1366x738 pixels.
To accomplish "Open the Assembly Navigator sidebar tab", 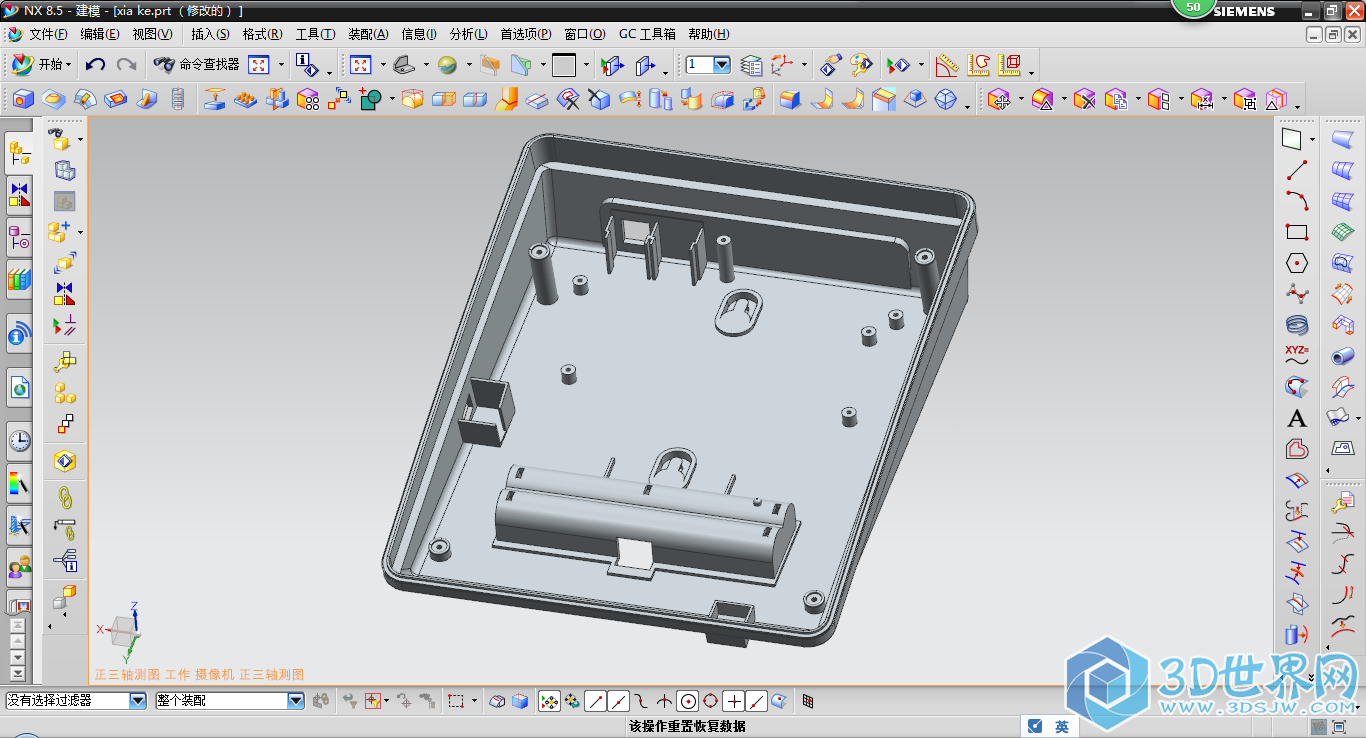I will point(19,152).
